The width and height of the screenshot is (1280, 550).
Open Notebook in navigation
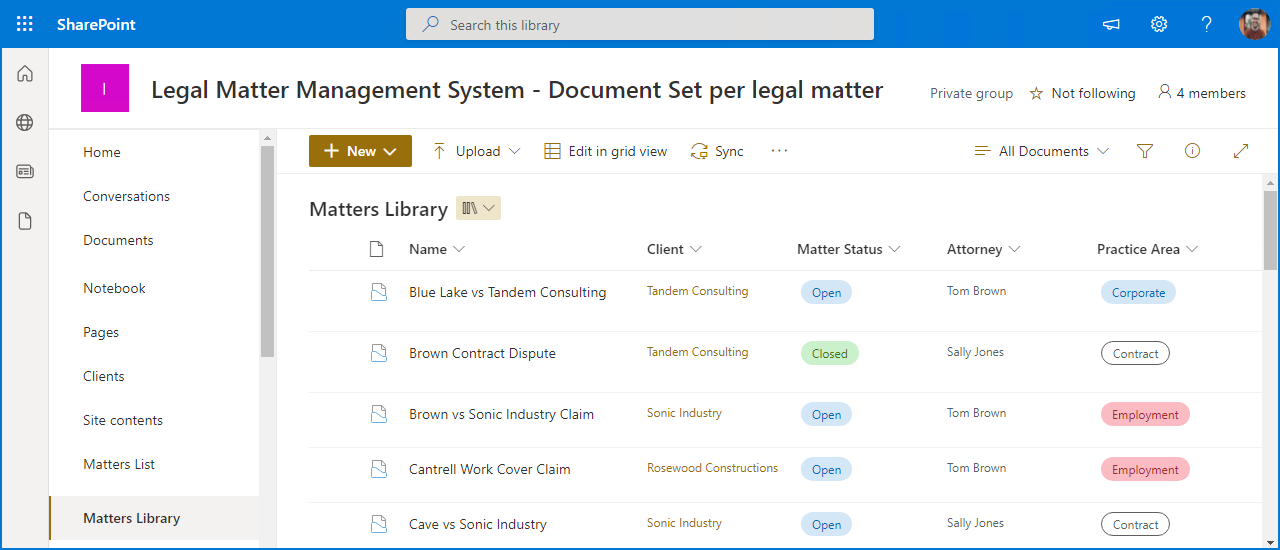pos(114,288)
